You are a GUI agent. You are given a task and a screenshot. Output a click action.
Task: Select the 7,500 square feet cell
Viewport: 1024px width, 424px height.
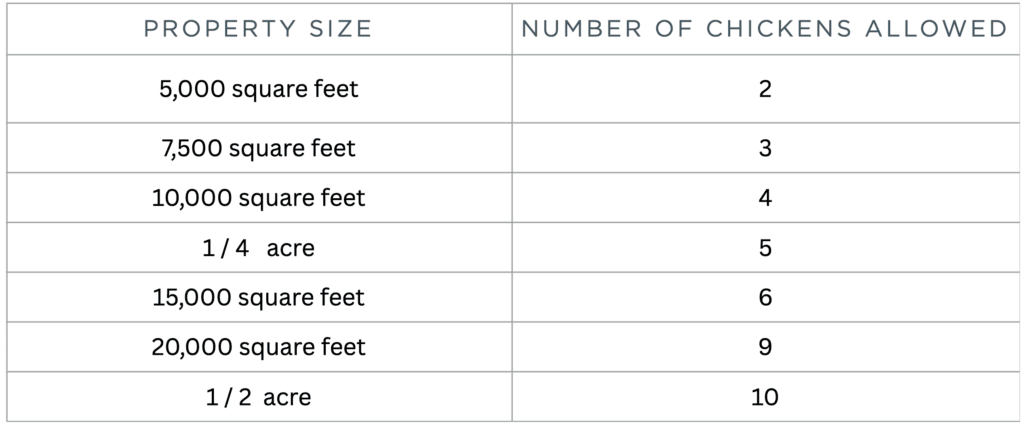(x=259, y=148)
